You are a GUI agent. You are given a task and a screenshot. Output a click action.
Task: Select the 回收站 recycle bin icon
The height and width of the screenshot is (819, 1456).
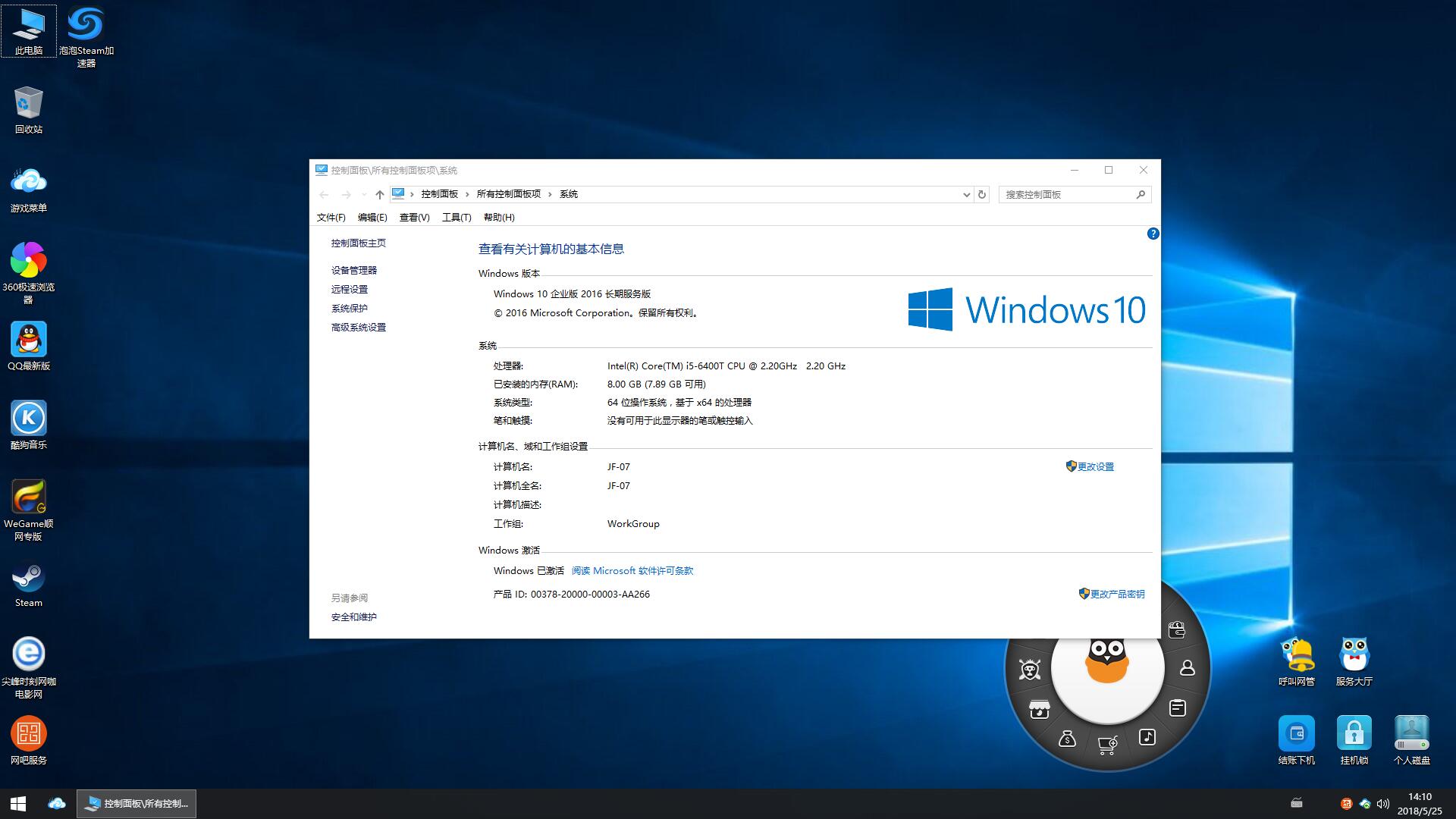click(29, 110)
